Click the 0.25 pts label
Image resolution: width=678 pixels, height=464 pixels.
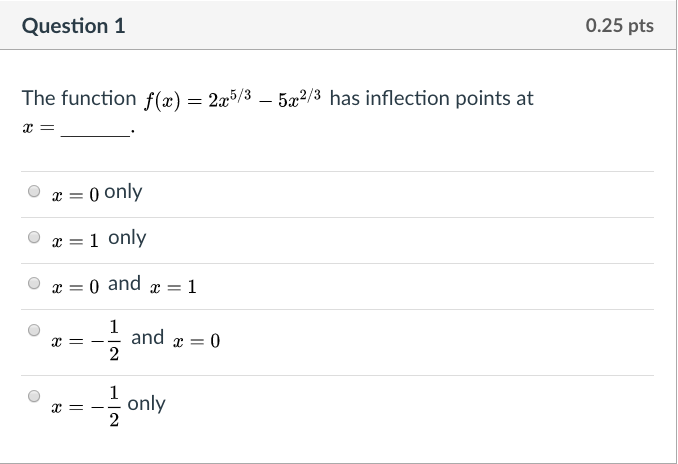(620, 26)
